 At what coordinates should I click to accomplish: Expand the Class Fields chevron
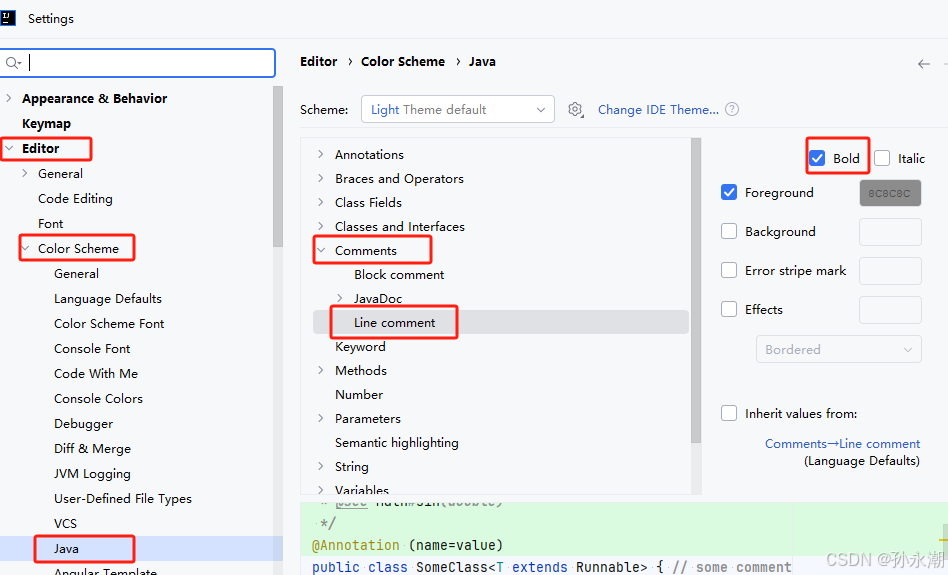320,203
